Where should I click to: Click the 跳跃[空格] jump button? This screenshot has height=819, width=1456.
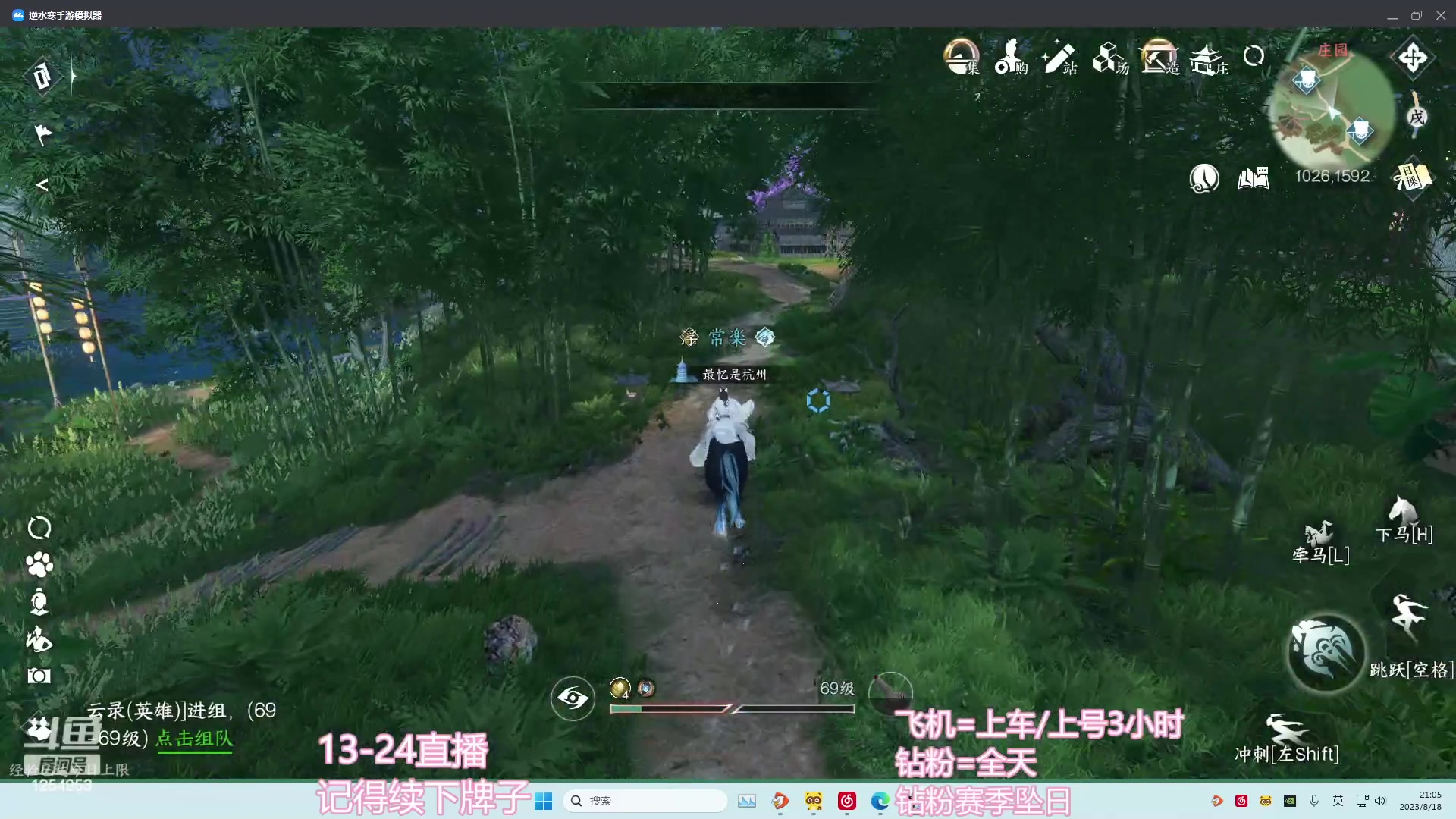[x=1410, y=637]
